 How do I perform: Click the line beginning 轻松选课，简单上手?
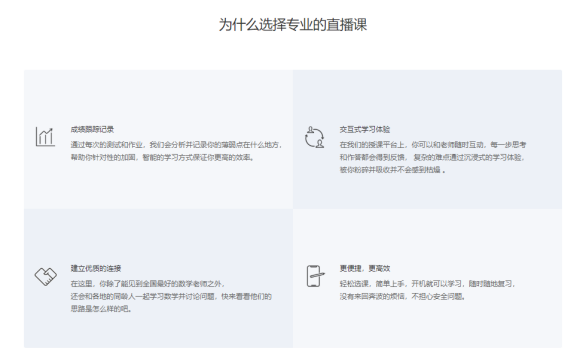(x=427, y=284)
